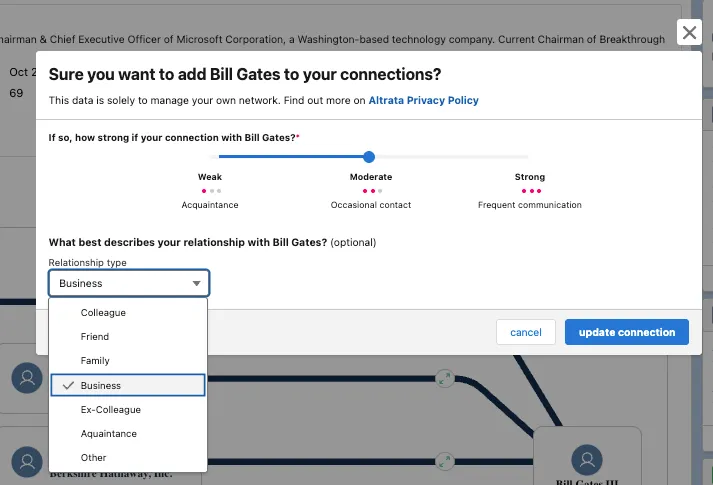Open the Relationship type dropdown arrow
Viewport: 713px width, 485px height.
click(196, 283)
